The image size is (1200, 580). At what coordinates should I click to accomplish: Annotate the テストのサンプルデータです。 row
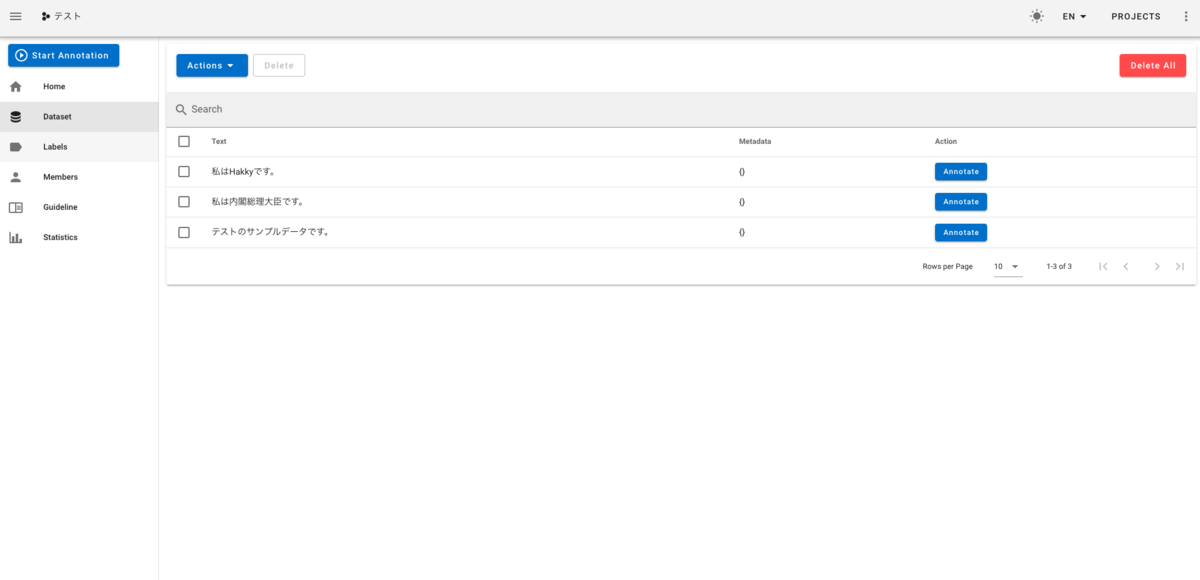pos(961,233)
